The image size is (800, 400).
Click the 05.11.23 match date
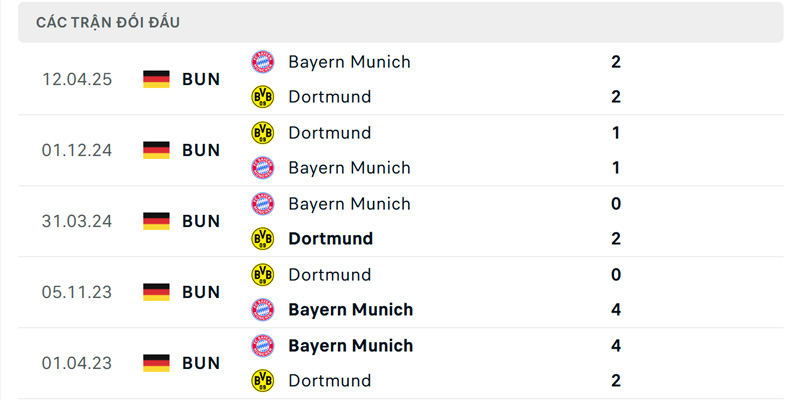[77, 292]
